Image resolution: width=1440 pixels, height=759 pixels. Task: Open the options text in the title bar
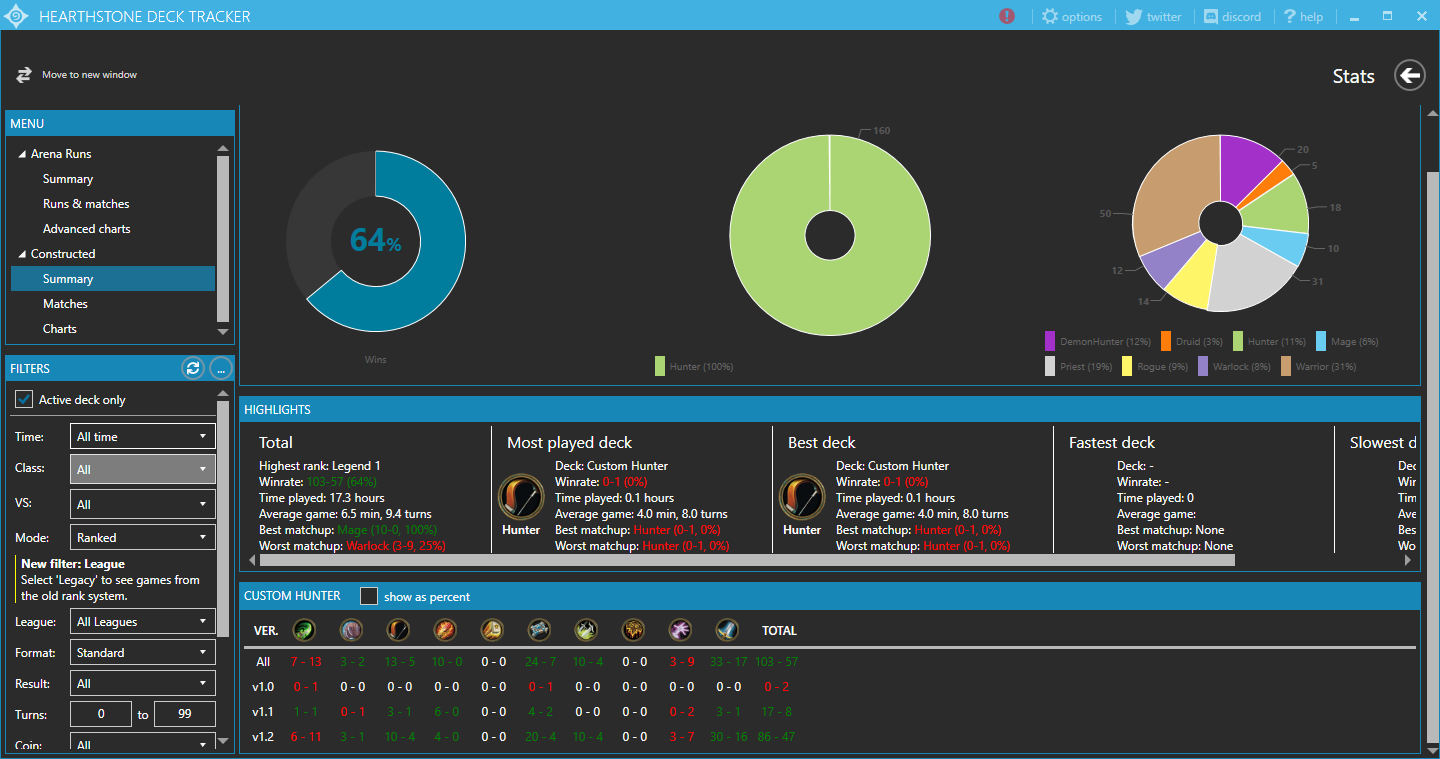coord(1082,17)
